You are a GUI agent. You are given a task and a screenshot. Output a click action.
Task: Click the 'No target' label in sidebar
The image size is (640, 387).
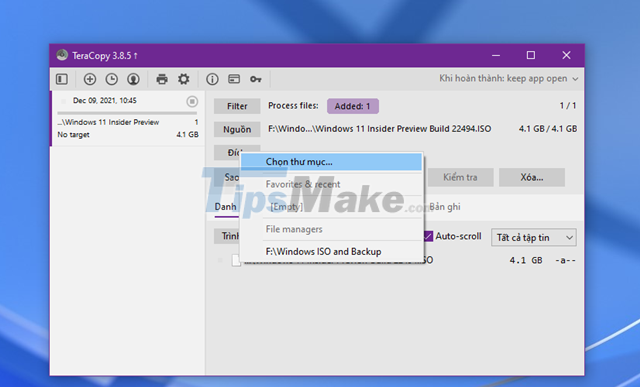tap(73, 135)
